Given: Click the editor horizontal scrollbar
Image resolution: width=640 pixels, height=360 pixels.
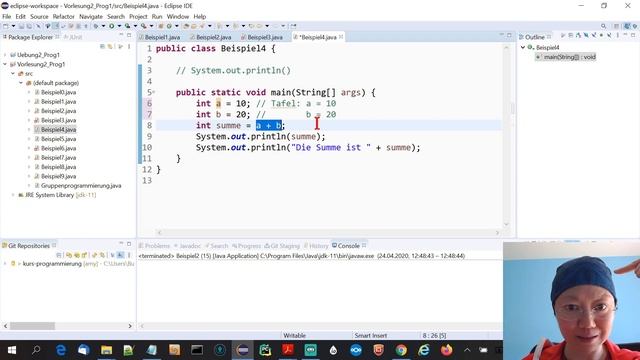Looking at the screenshot, I should click(x=328, y=232).
